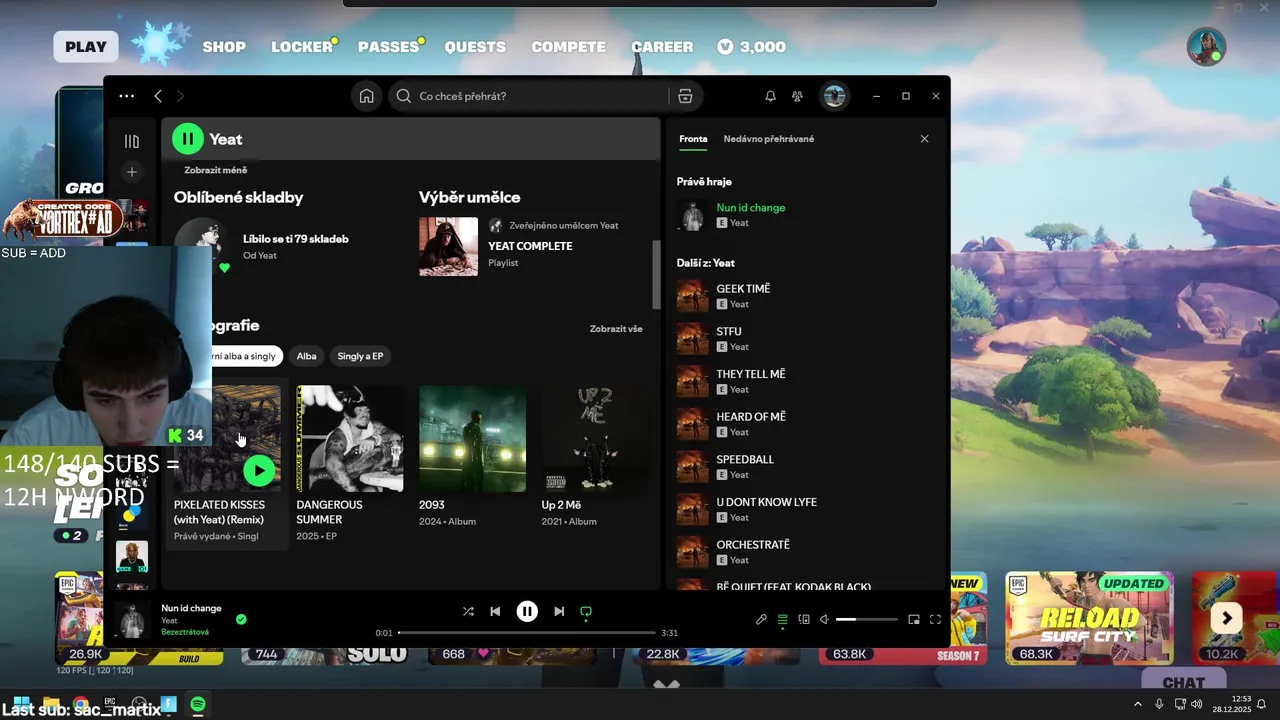Click Yeat artist name under song title
Viewport: 1280px width, 720px height.
(x=169, y=621)
